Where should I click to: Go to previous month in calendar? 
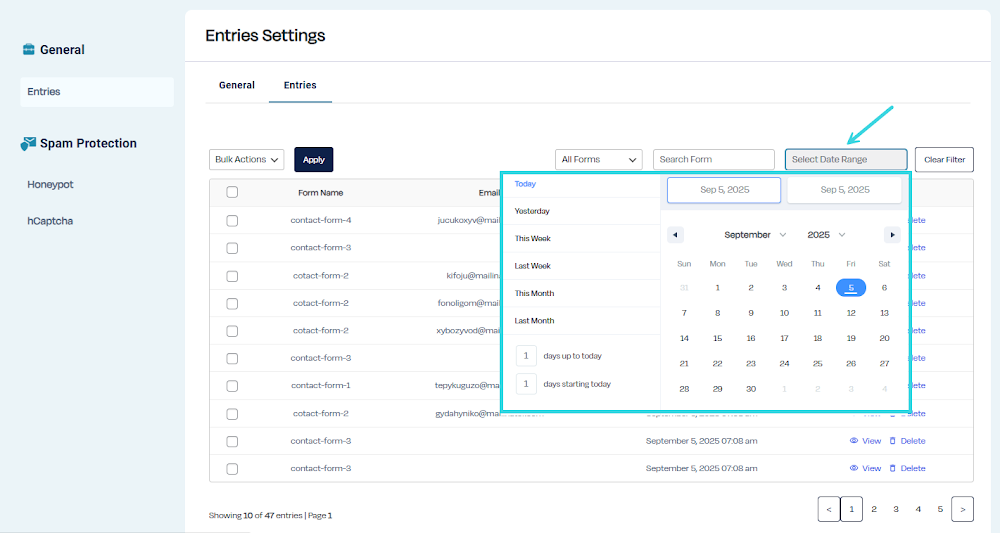click(x=675, y=235)
